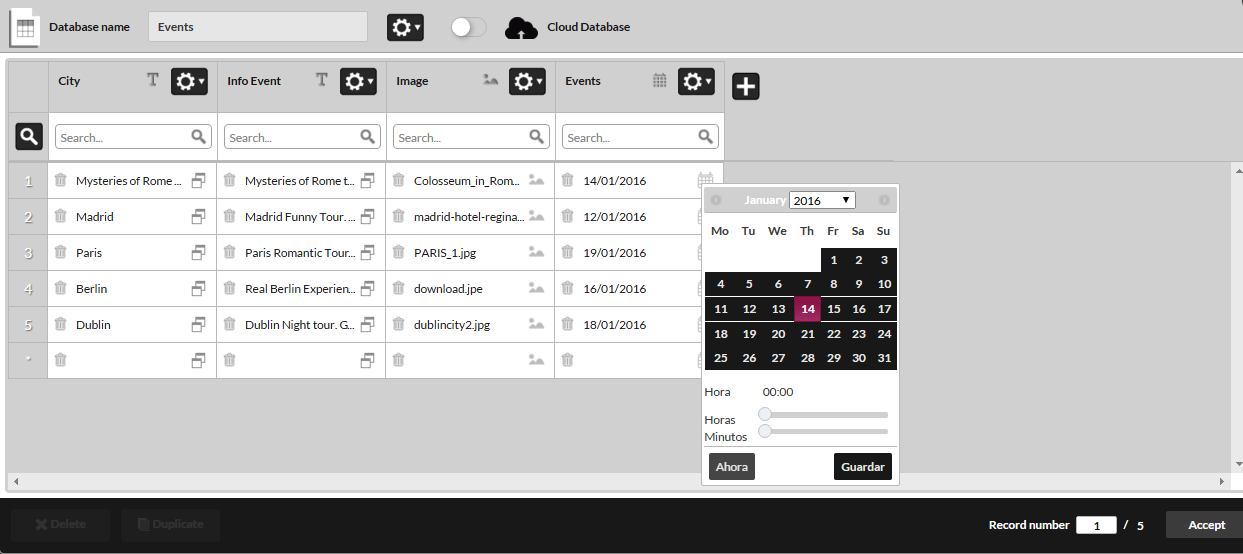Image resolution: width=1243 pixels, height=554 pixels.
Task: Click the Delete record button
Action: pos(60,525)
